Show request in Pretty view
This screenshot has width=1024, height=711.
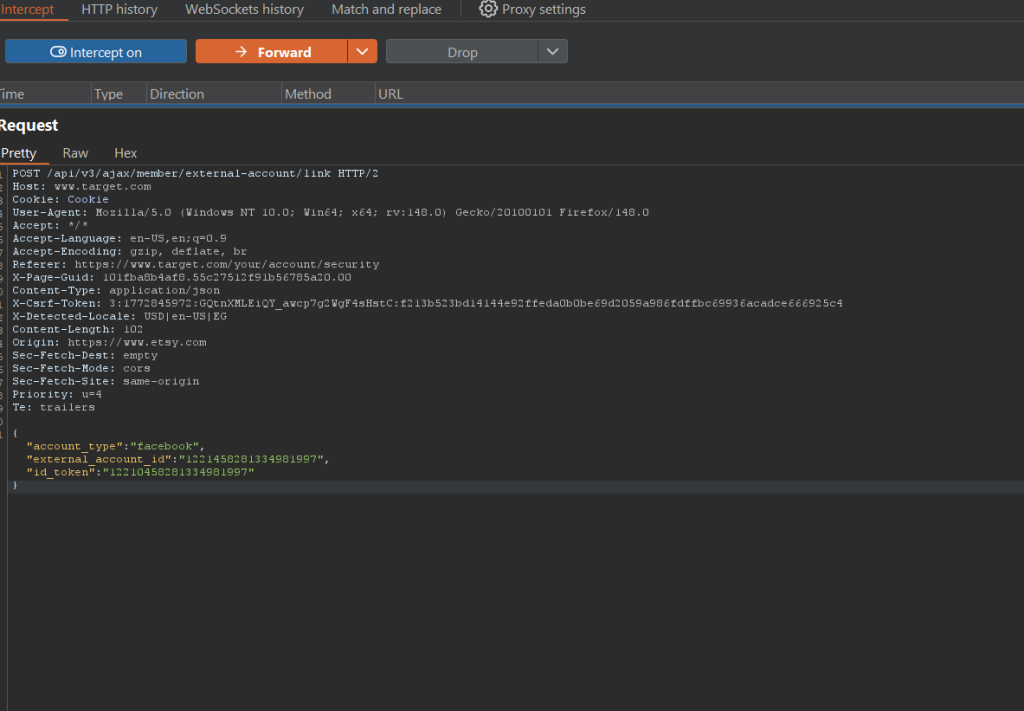tap(18, 153)
